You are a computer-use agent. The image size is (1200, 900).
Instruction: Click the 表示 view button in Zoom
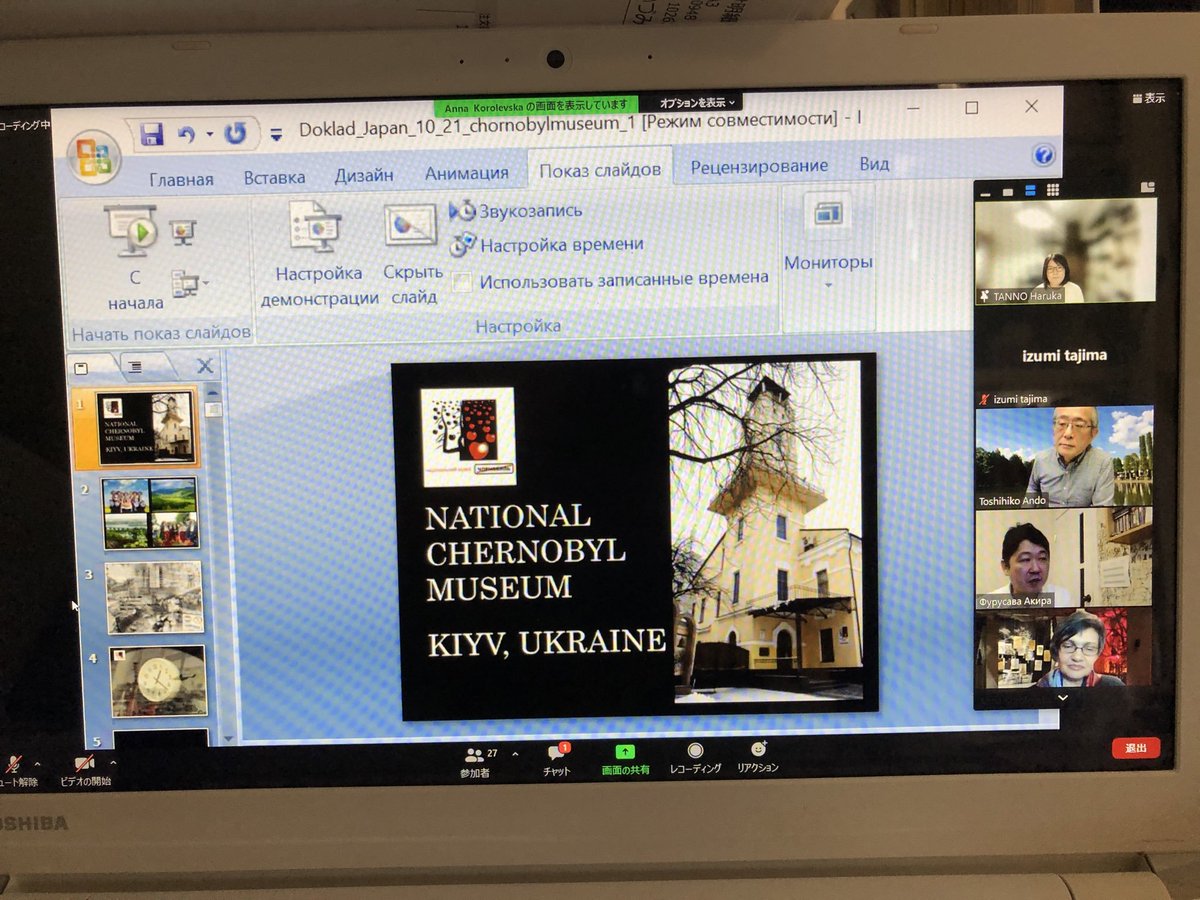point(1148,98)
